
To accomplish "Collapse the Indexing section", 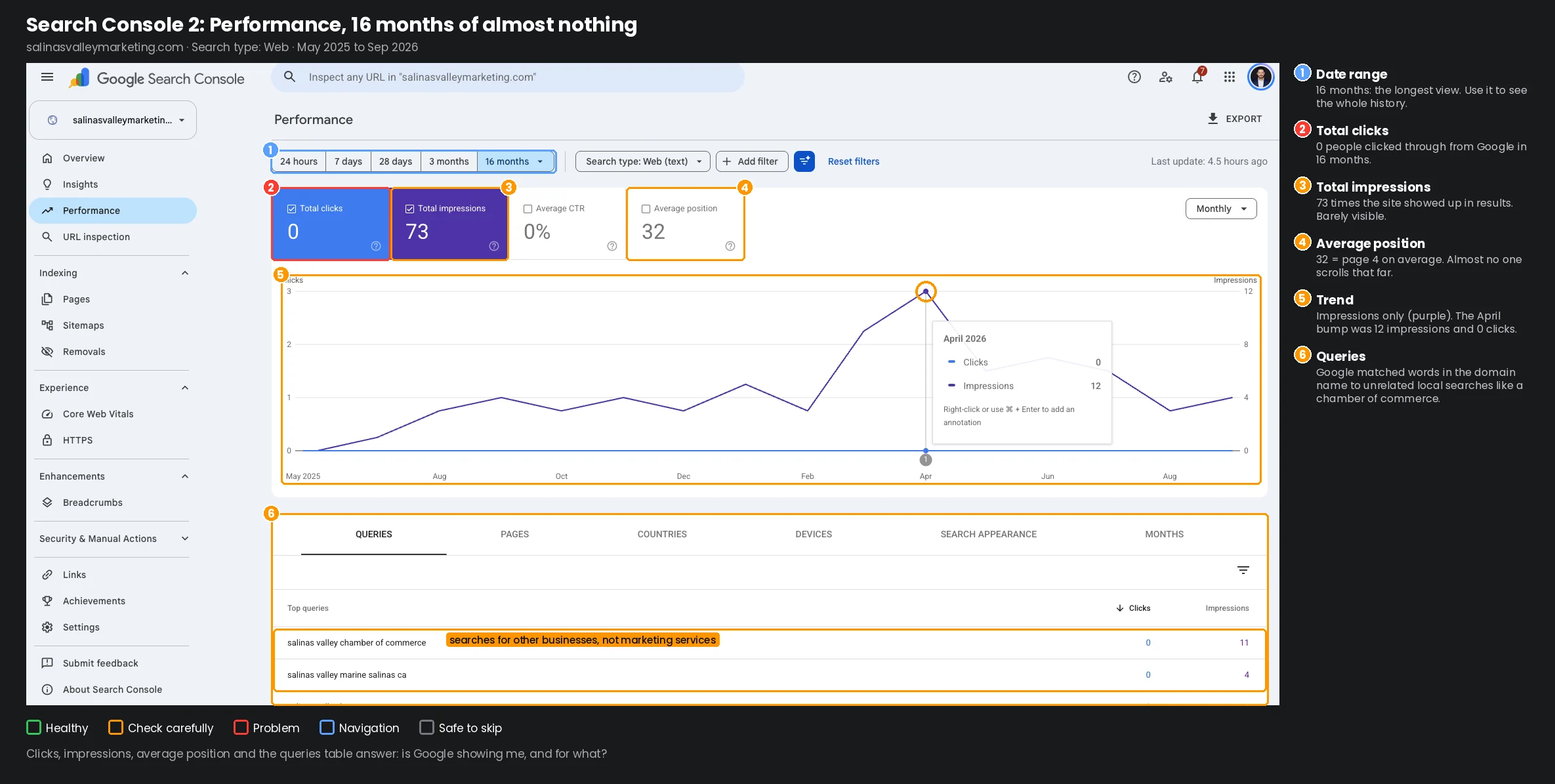I will [185, 273].
